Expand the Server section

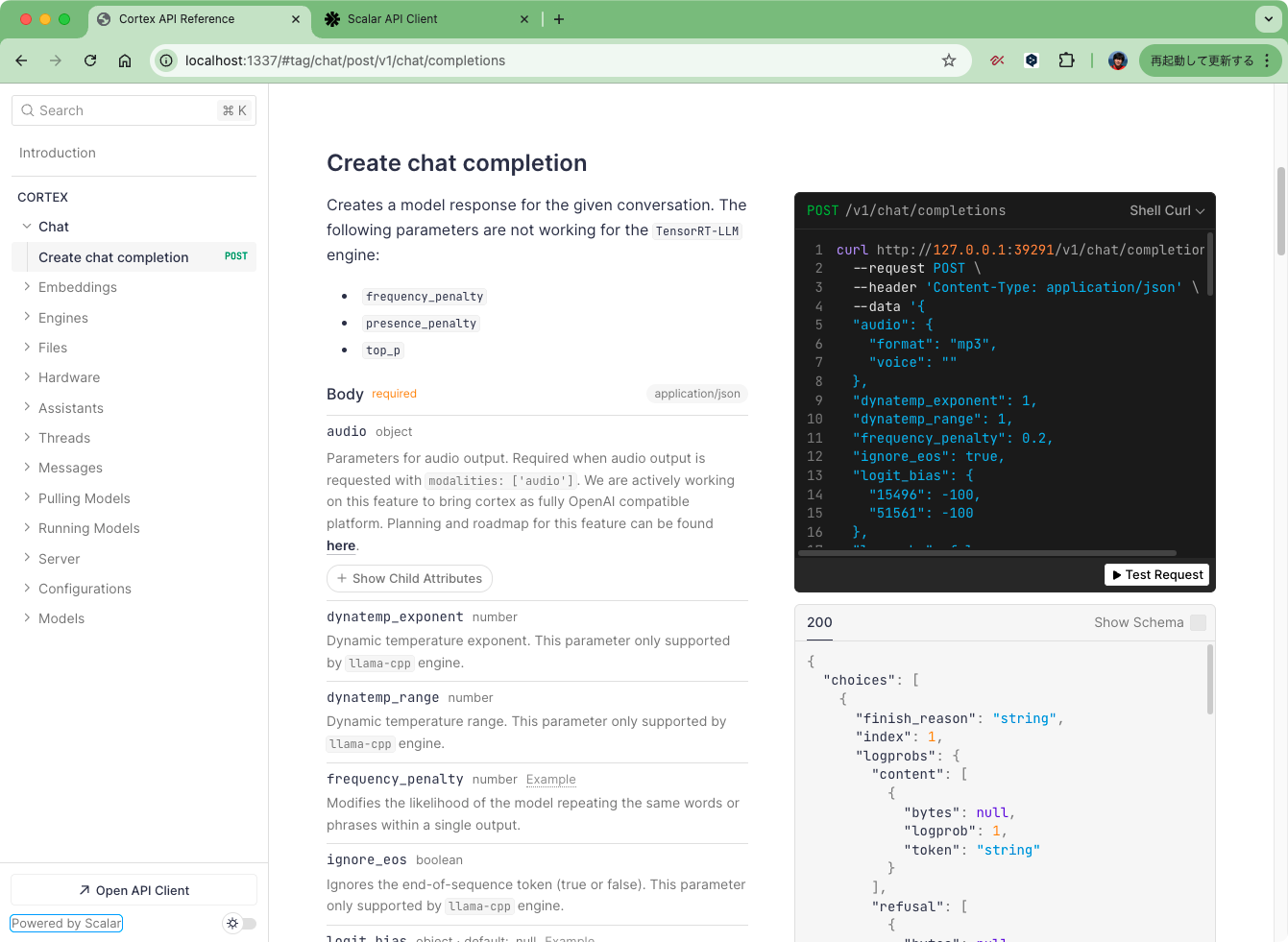coord(60,559)
